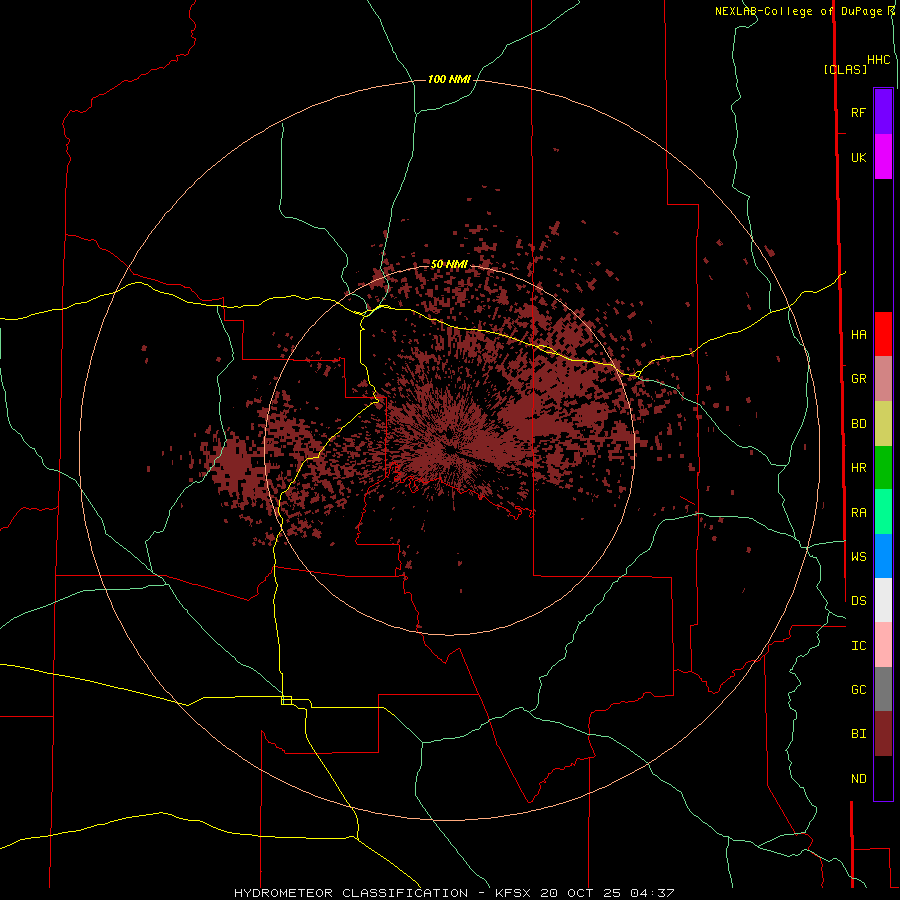Select the red HA legend color block
This screenshot has height=900, width=900.
(883, 334)
